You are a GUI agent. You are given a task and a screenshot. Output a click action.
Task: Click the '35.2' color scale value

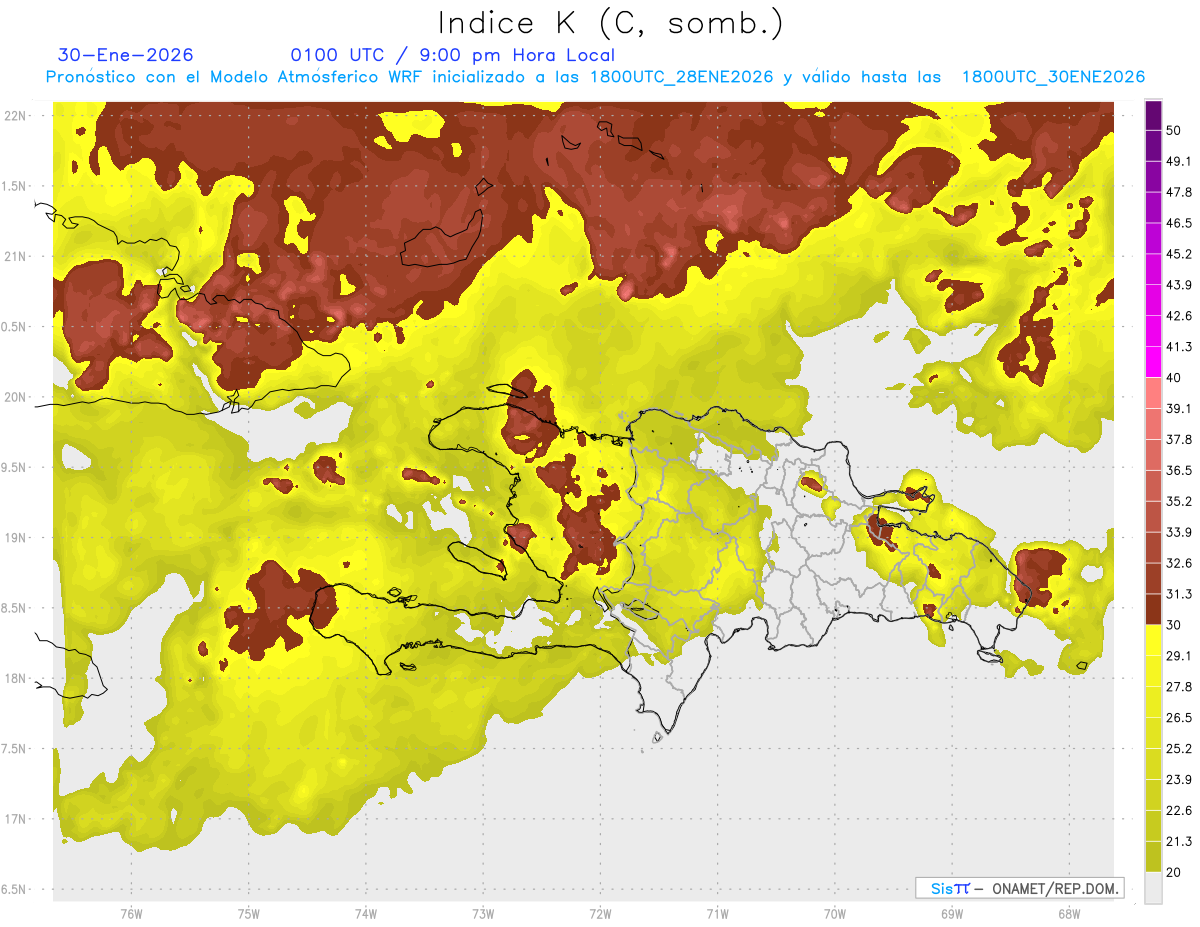coord(1178,501)
